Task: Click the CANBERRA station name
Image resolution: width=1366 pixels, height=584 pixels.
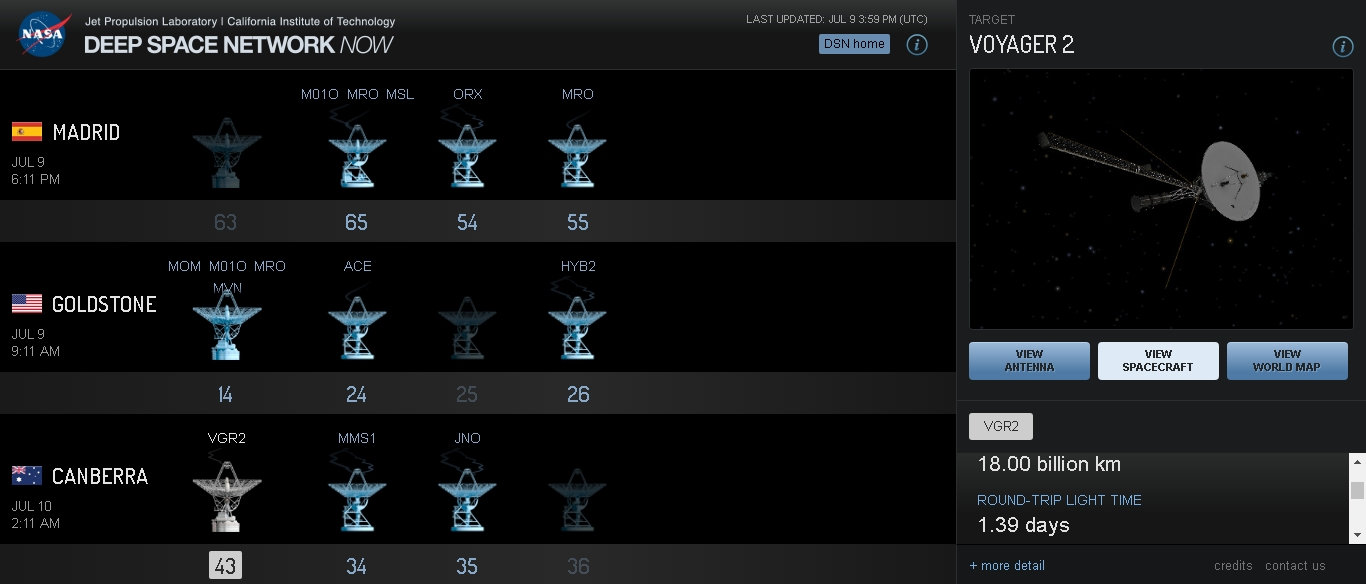Action: (x=100, y=476)
